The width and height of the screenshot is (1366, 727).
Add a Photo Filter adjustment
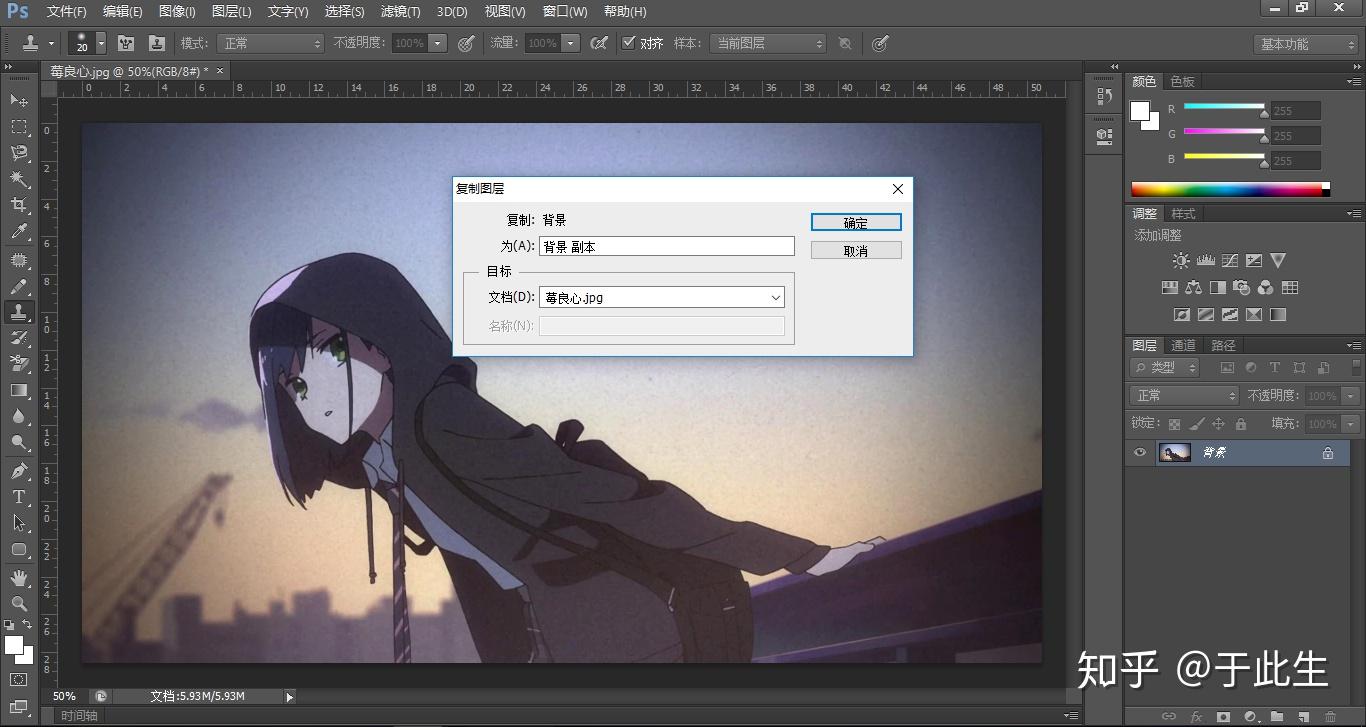[x=1241, y=288]
